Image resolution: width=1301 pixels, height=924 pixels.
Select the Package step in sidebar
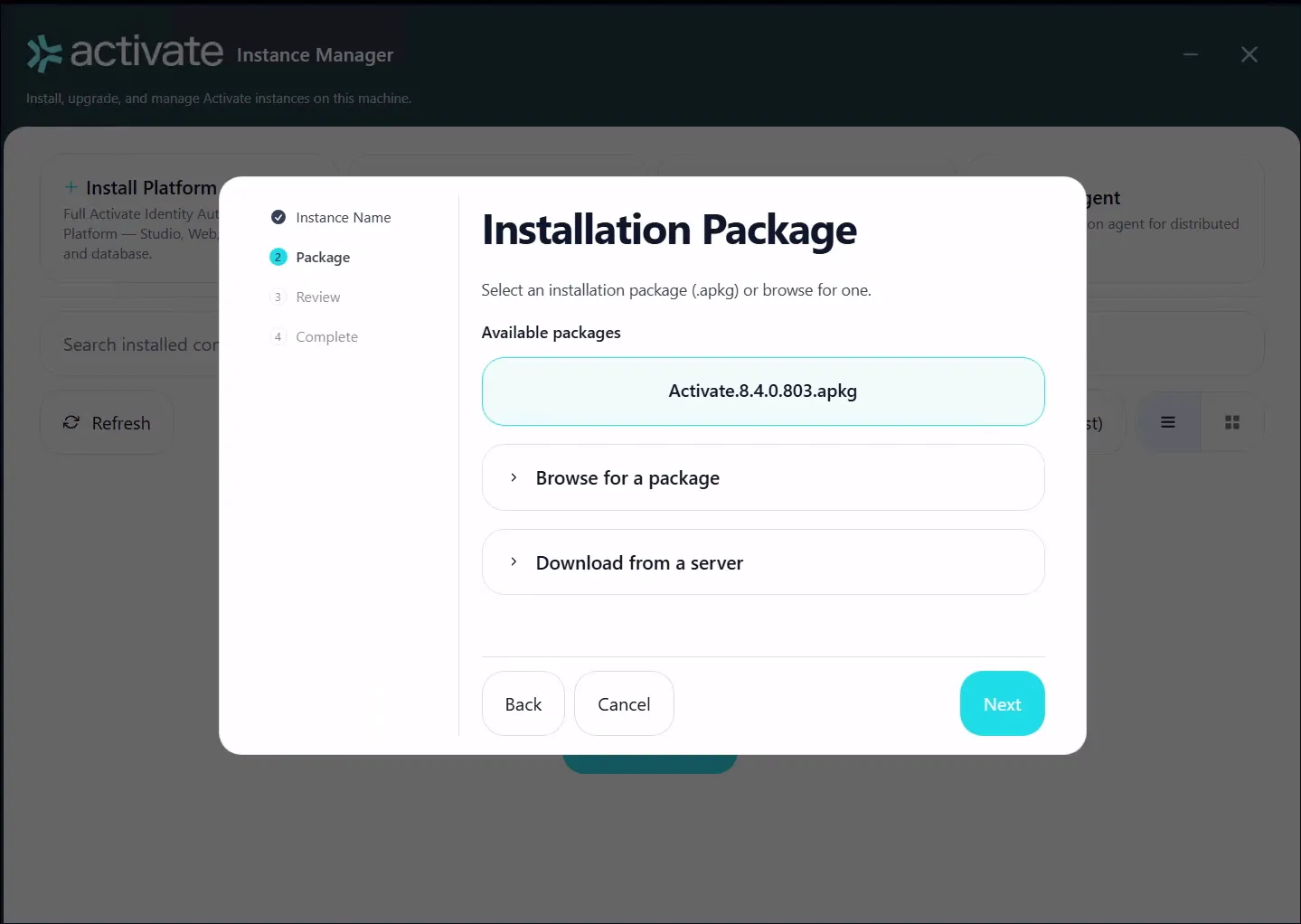coord(310,257)
